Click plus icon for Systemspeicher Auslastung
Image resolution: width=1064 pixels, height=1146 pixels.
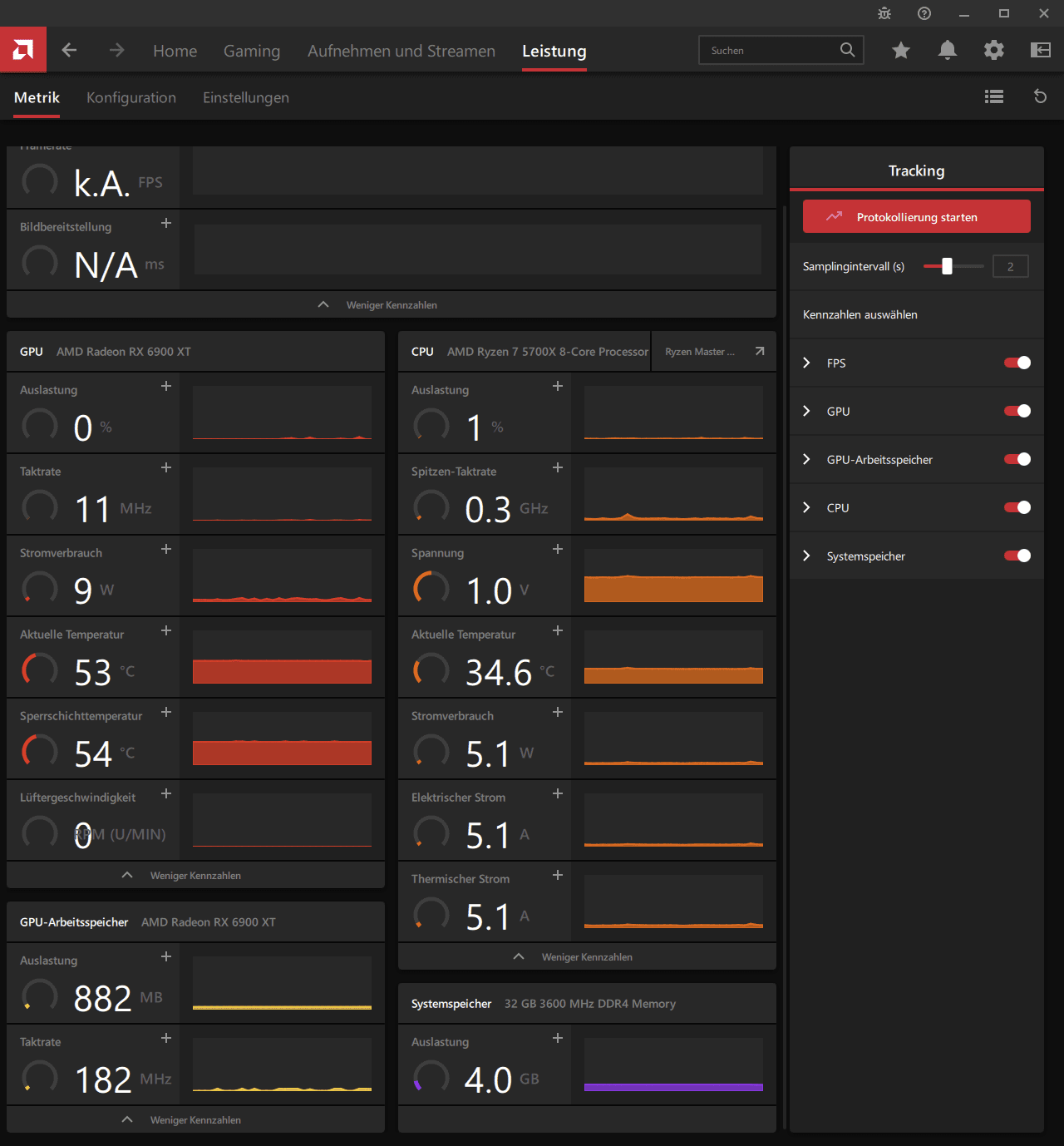[x=558, y=1038]
